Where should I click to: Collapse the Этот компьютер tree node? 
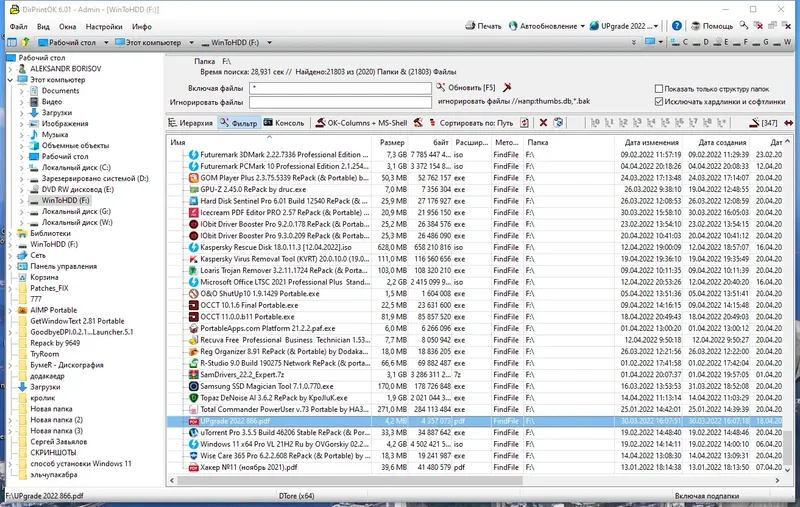click(x=10, y=80)
